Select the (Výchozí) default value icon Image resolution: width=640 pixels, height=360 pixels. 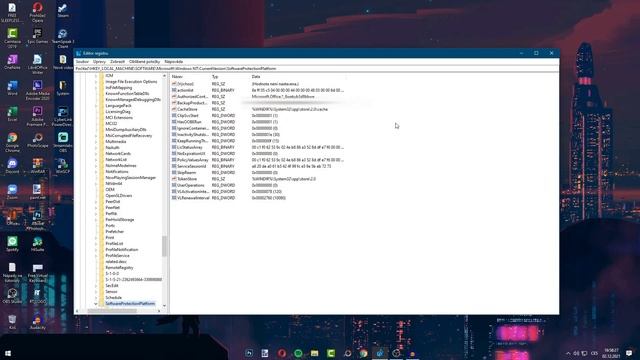tap(174, 84)
